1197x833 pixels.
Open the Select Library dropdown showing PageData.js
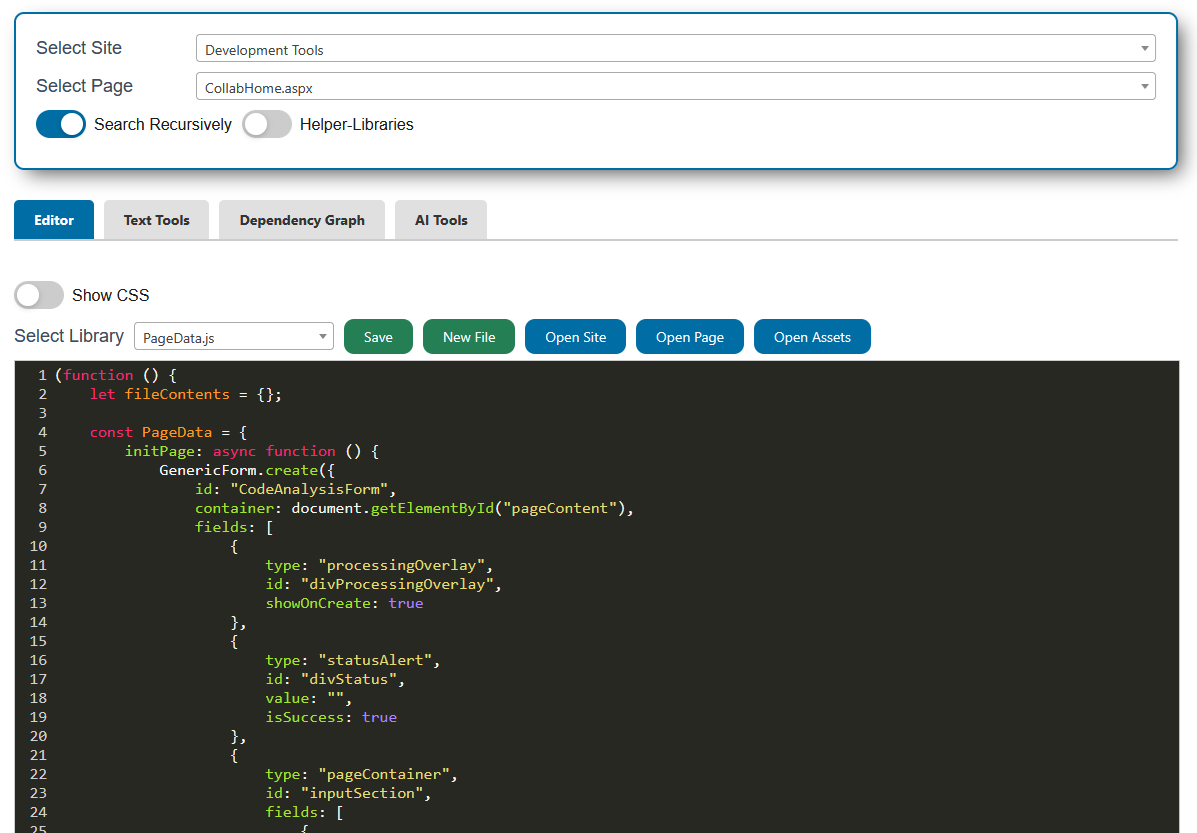pos(234,337)
